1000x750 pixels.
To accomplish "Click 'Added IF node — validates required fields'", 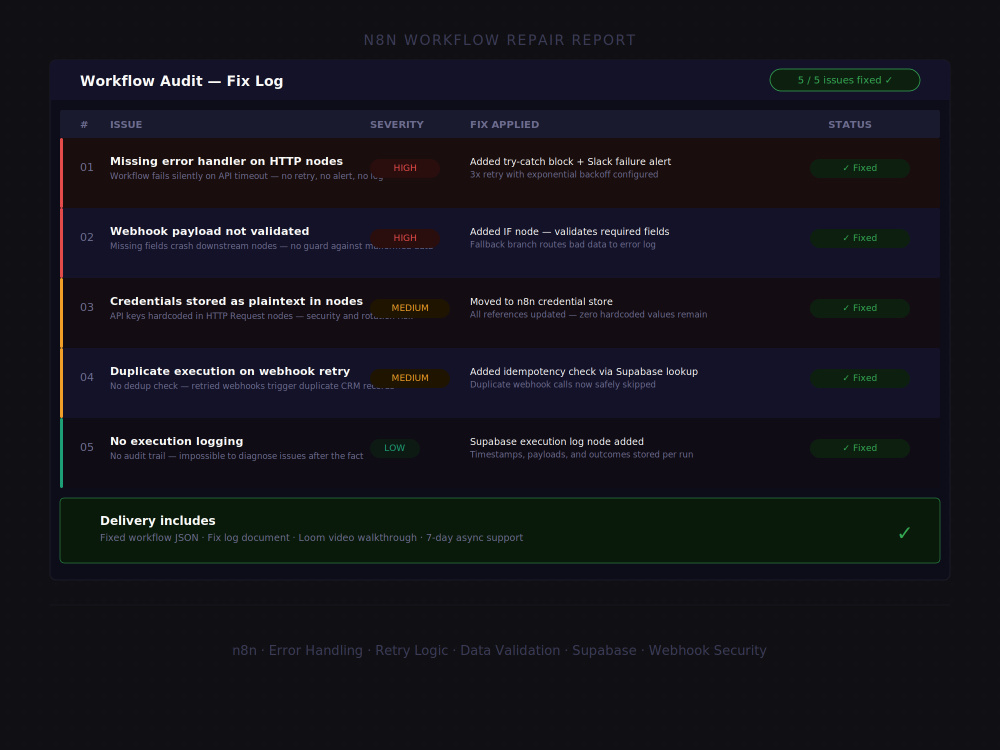I will point(570,232).
